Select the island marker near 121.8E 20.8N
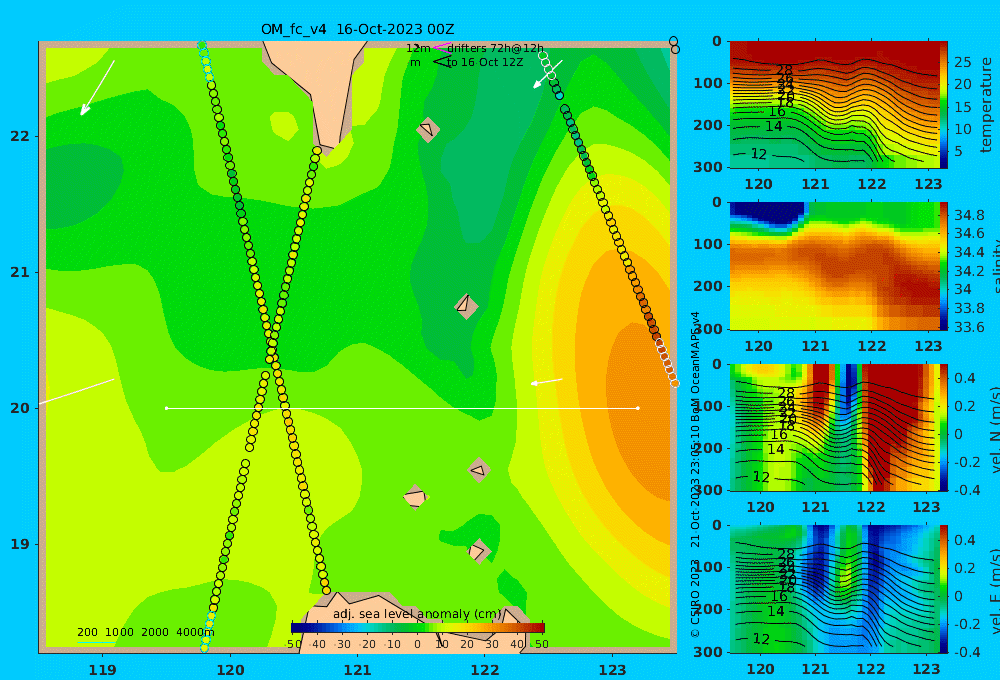Viewport: 1000px width, 680px height. 466,306
